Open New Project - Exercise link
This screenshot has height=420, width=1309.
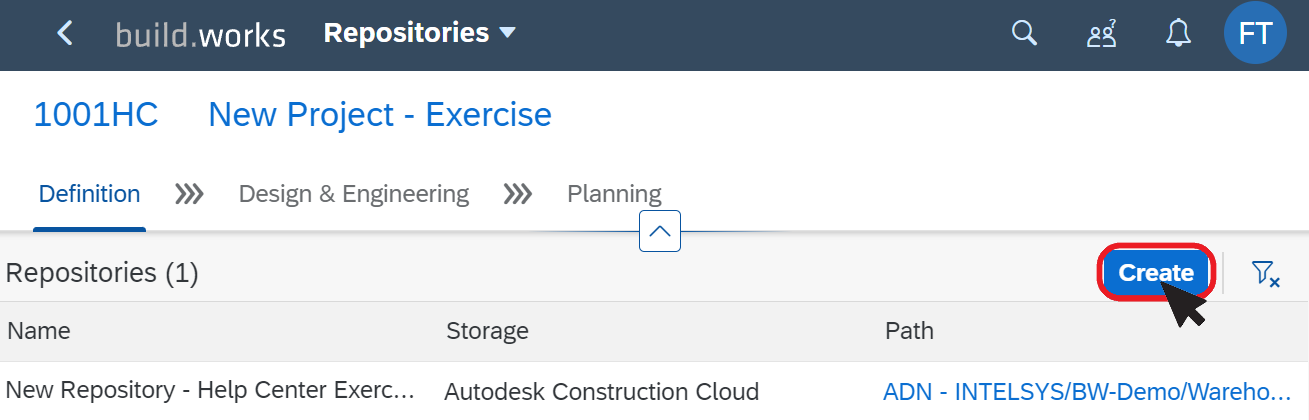point(380,115)
